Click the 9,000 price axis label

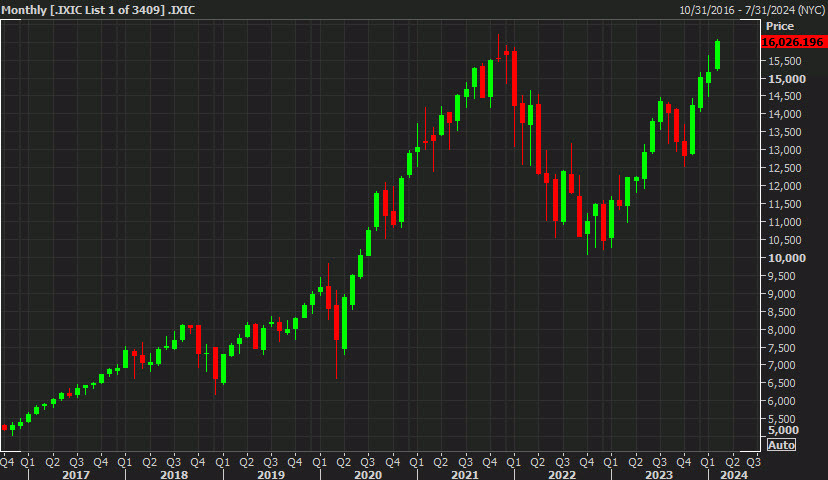point(782,294)
